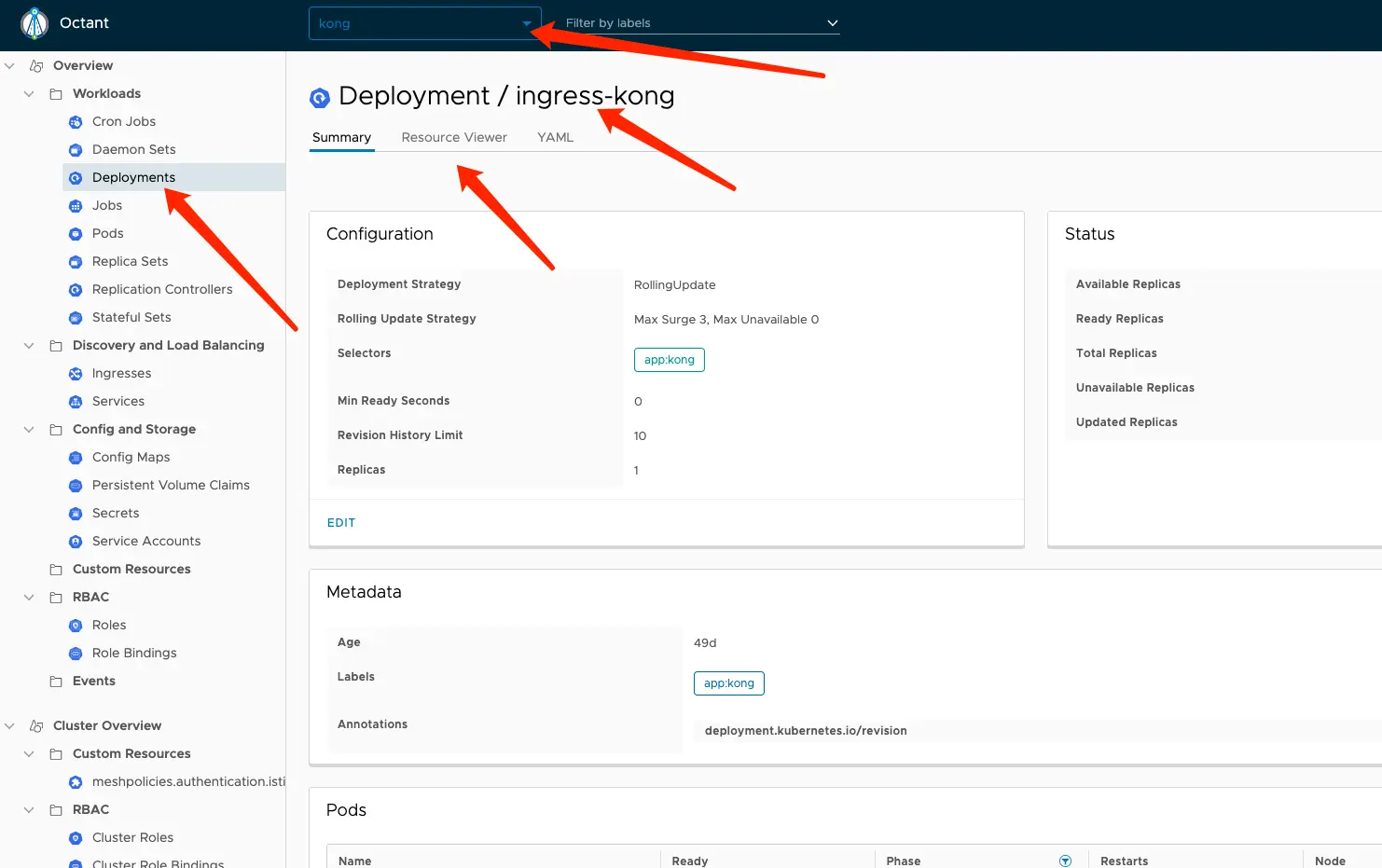
Task: Click the Deployment icon beside the page title
Action: pyautogui.click(x=320, y=97)
